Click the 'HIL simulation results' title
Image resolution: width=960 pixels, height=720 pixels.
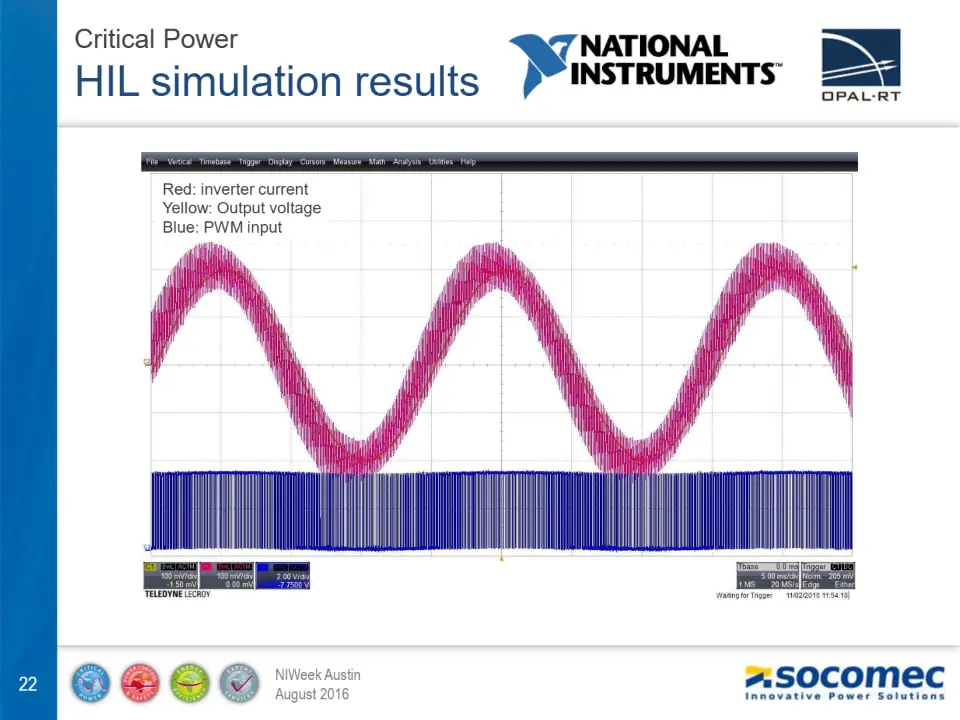click(277, 81)
